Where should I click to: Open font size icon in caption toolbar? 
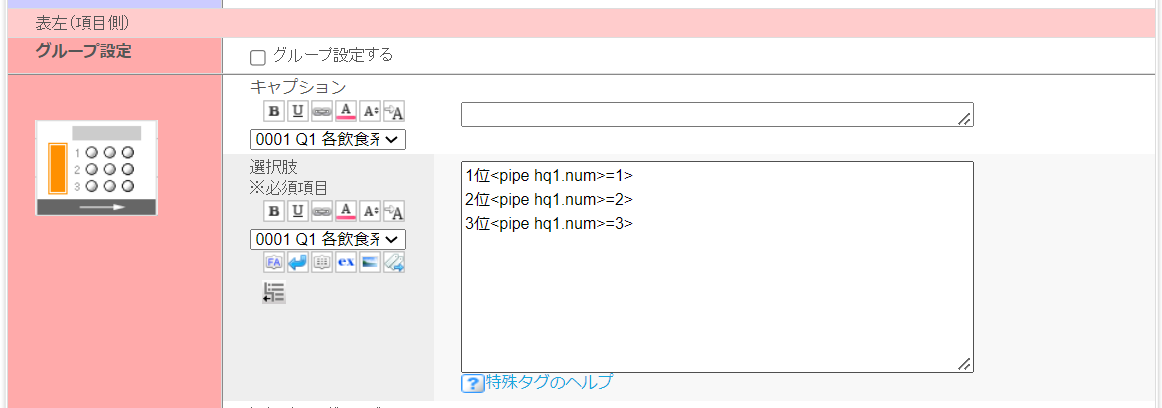(x=370, y=111)
